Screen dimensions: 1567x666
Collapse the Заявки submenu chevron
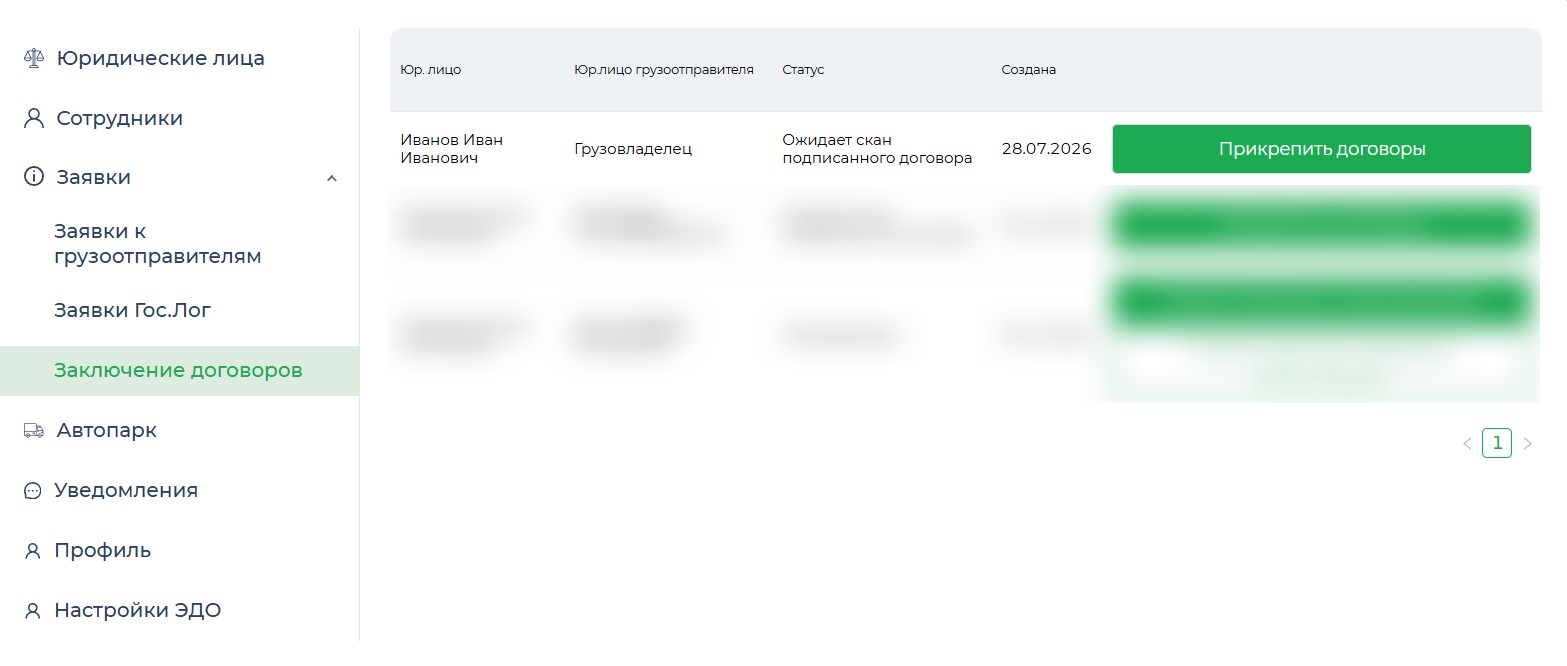point(332,178)
